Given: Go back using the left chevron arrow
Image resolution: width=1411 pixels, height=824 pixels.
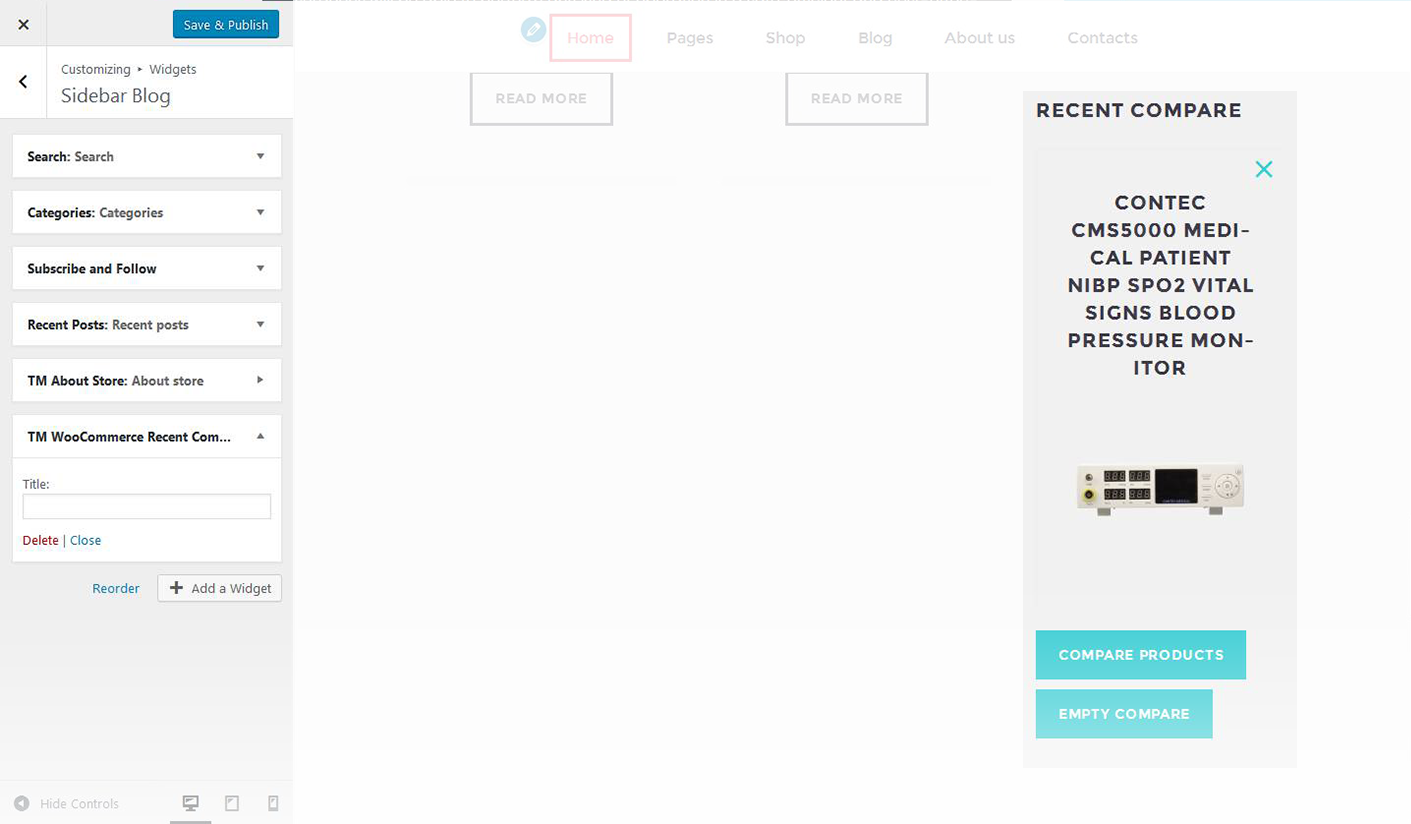Looking at the screenshot, I should tap(23, 82).
